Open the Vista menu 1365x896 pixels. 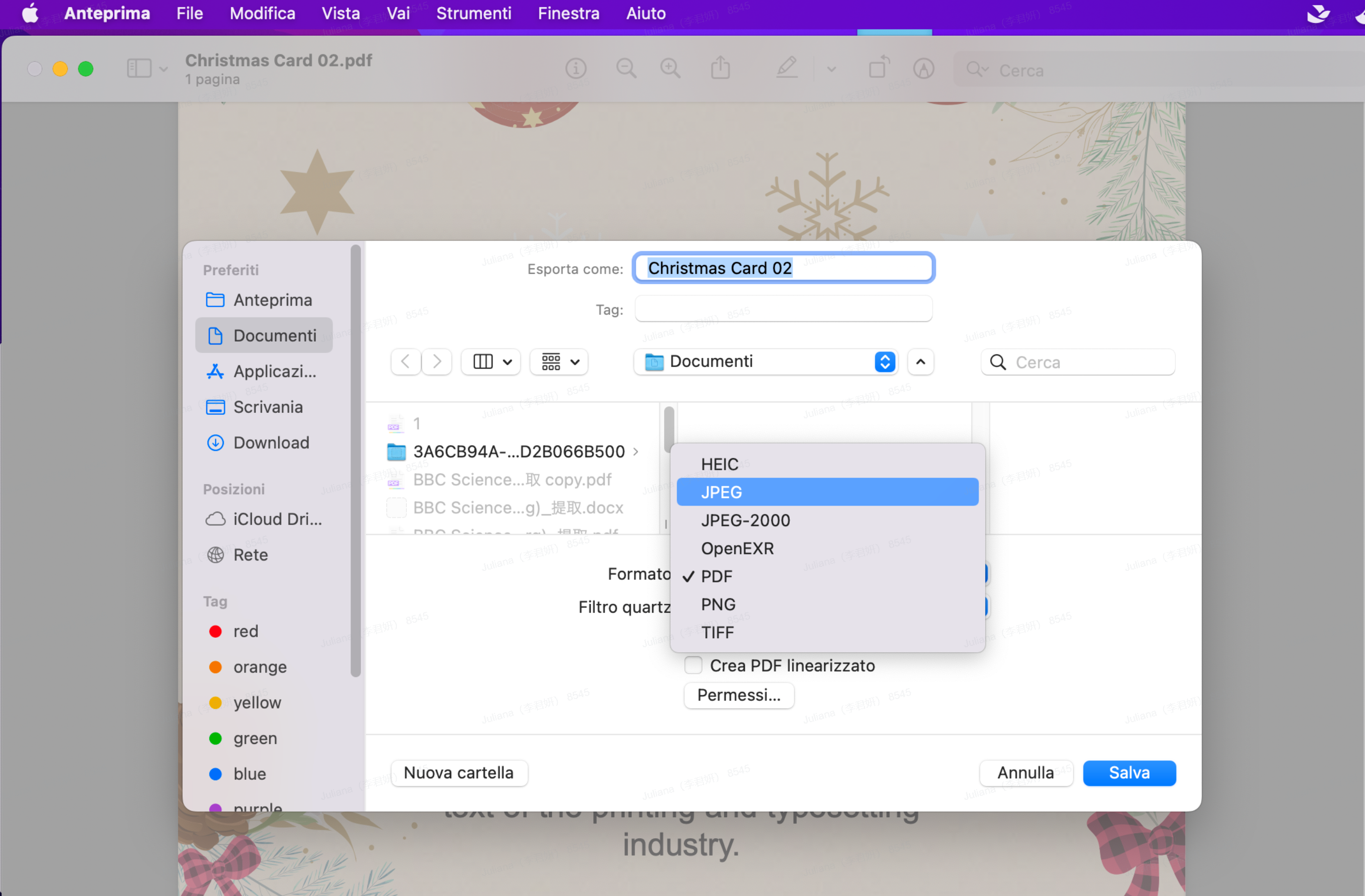[x=341, y=12]
